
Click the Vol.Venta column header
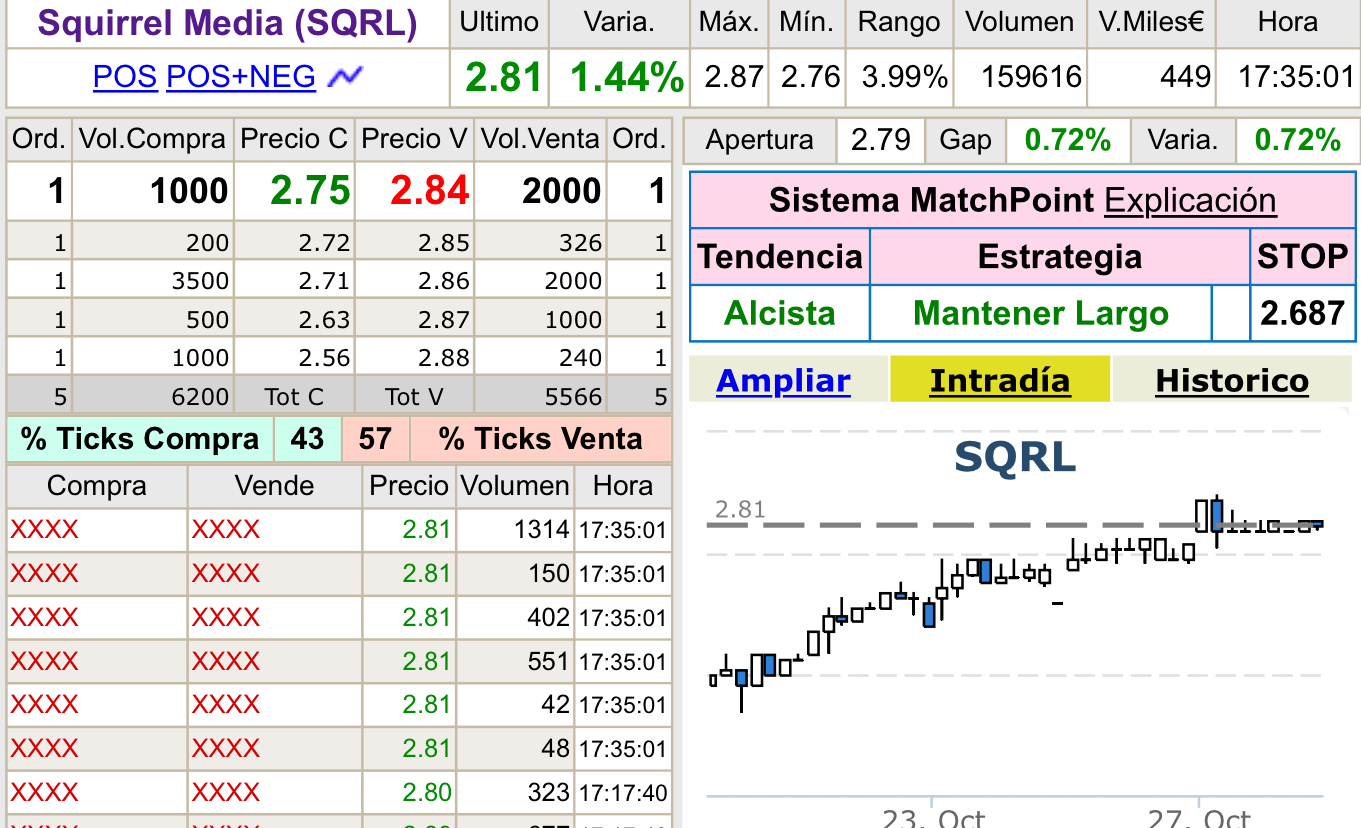coord(540,139)
